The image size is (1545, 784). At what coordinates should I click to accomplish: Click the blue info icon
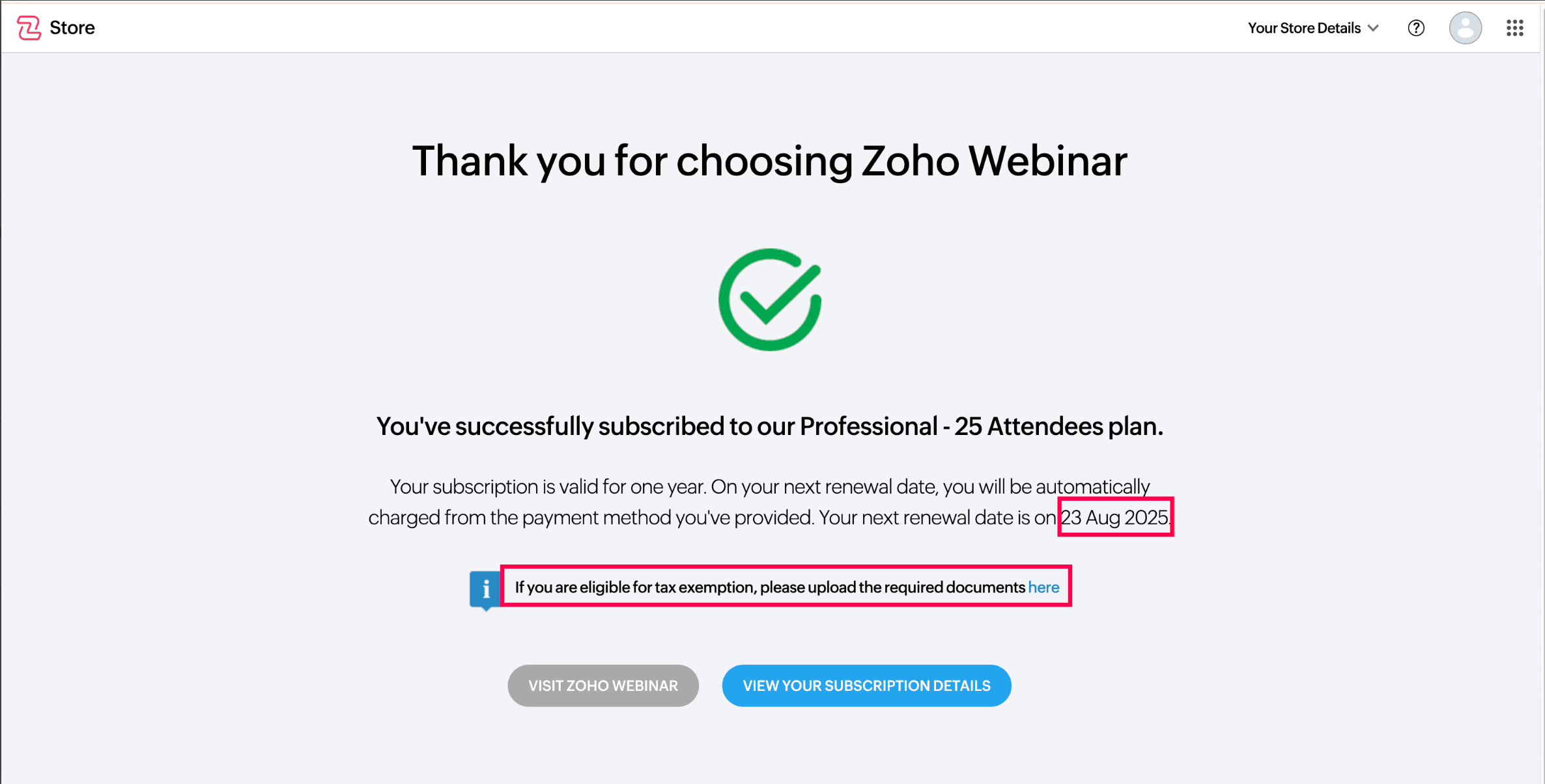click(x=485, y=588)
